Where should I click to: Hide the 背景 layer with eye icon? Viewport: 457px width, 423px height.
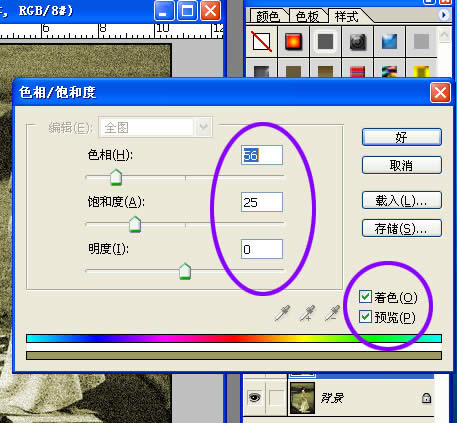pos(254,397)
